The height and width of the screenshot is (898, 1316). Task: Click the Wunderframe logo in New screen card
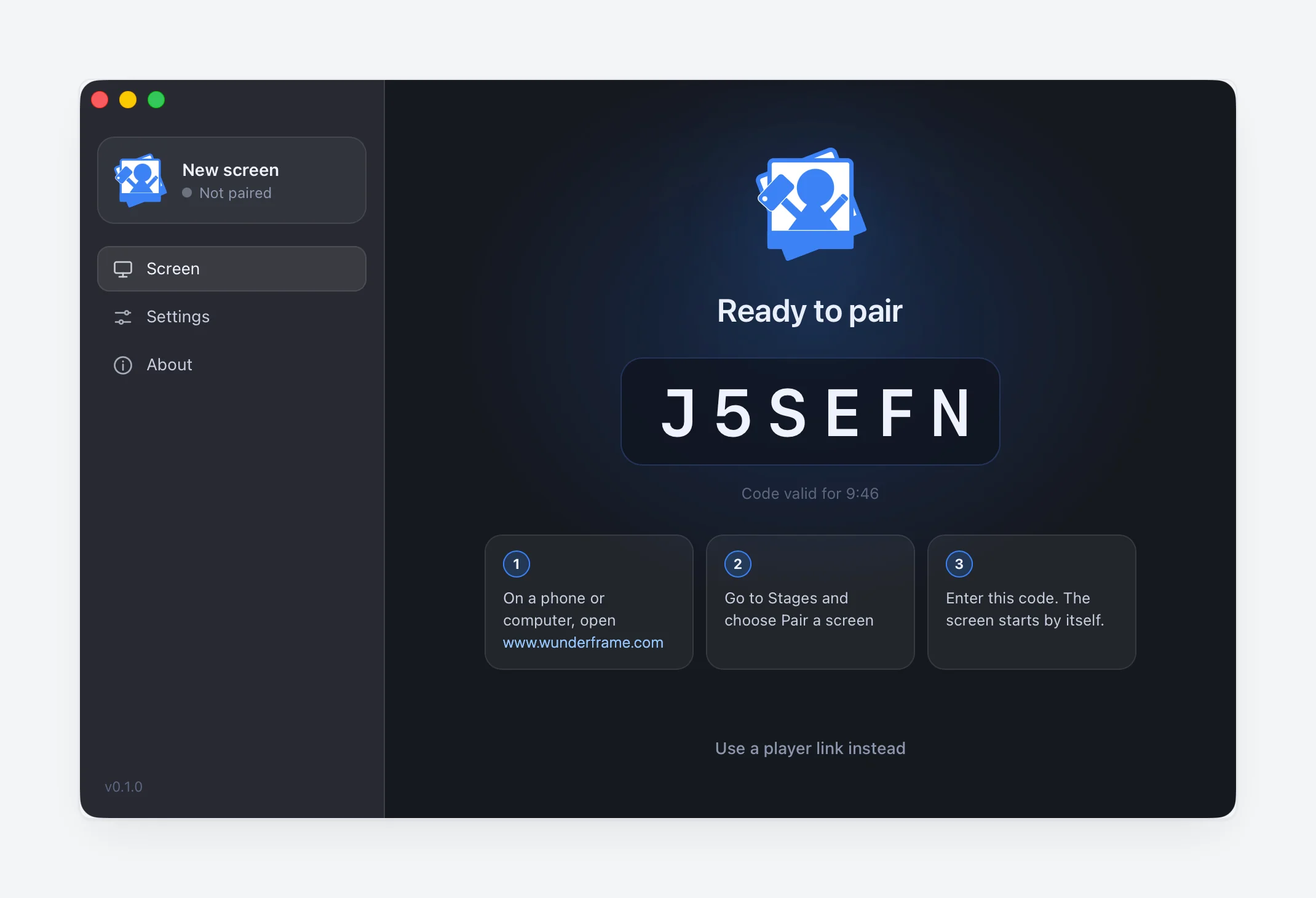(141, 180)
